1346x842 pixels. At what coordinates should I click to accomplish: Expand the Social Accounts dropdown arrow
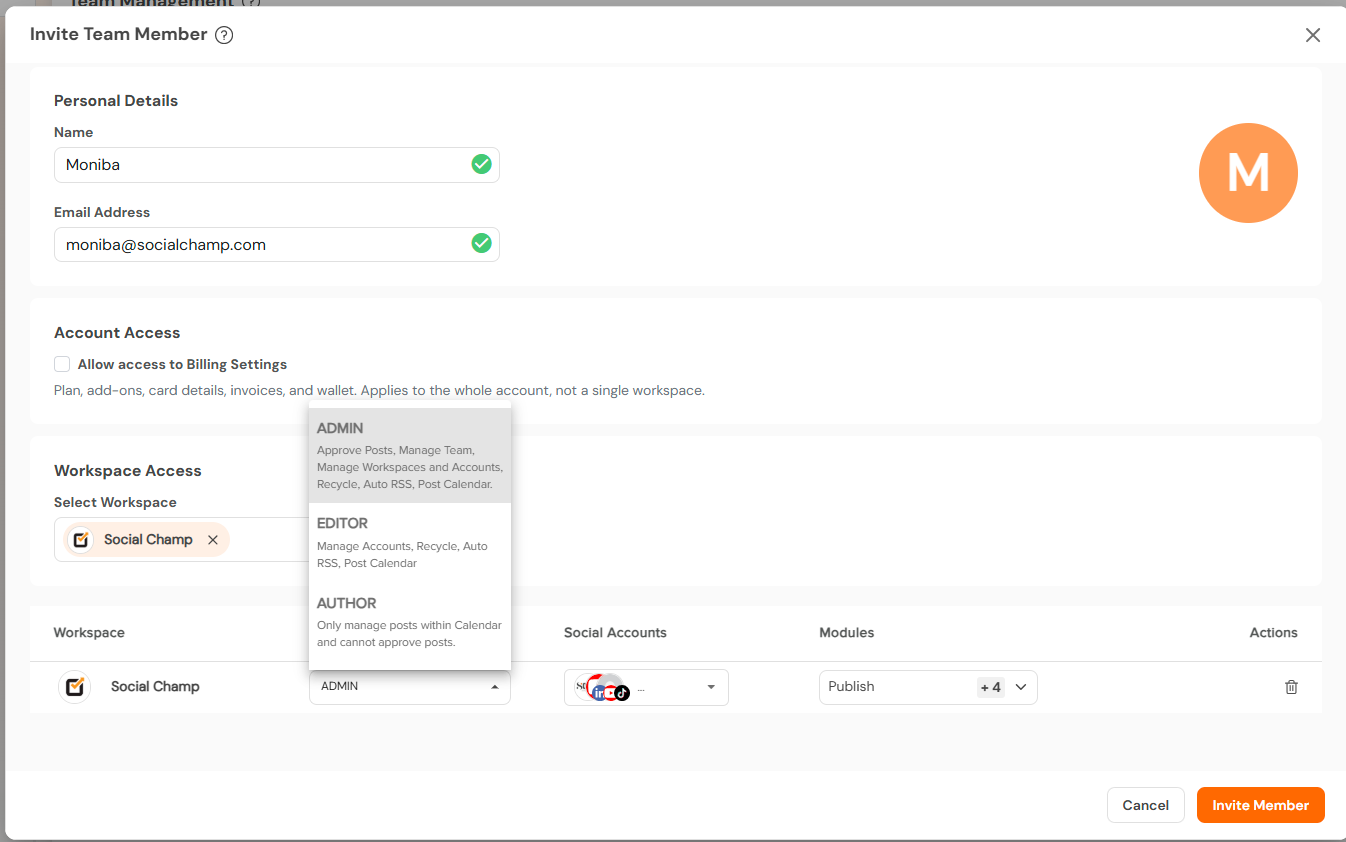click(711, 688)
